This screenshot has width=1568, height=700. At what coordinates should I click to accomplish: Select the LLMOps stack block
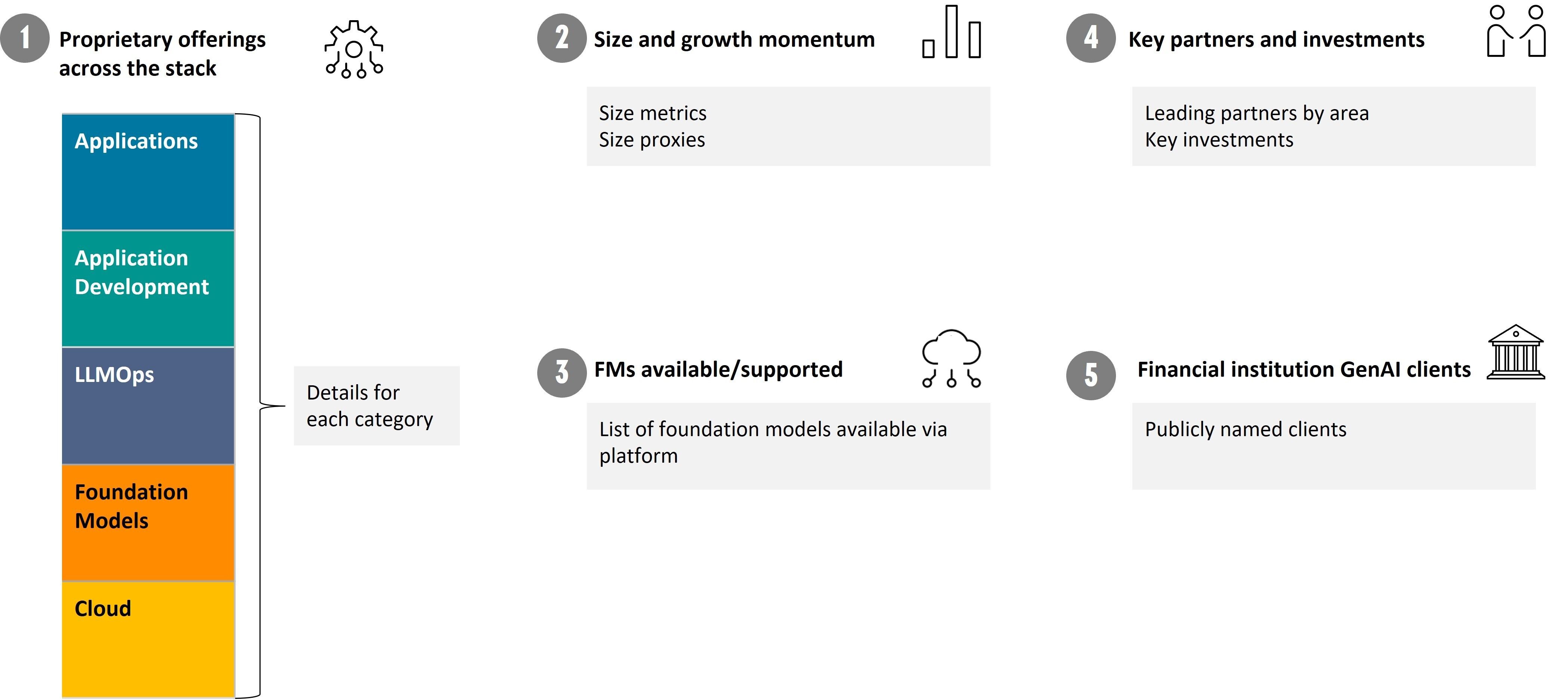[148, 406]
